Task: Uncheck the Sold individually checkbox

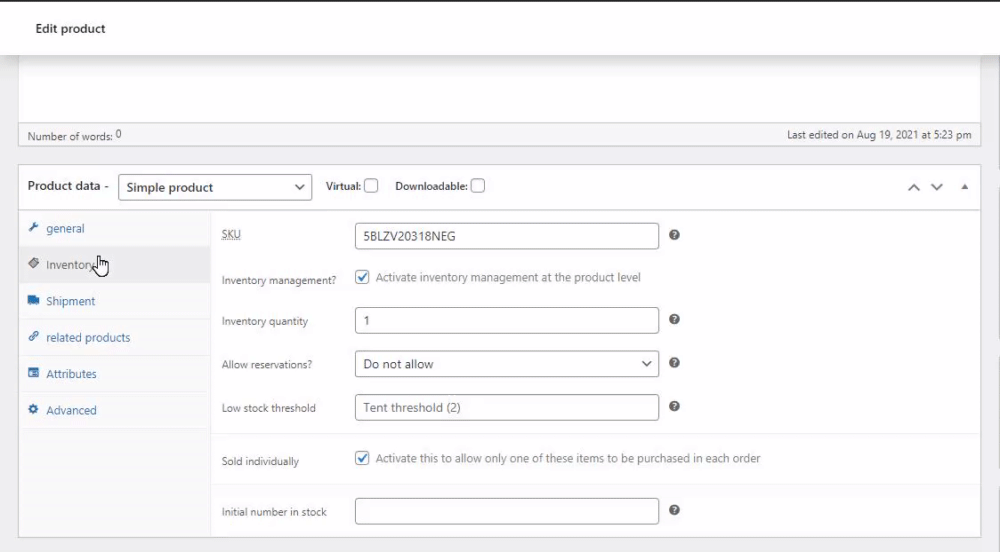Action: [362, 458]
